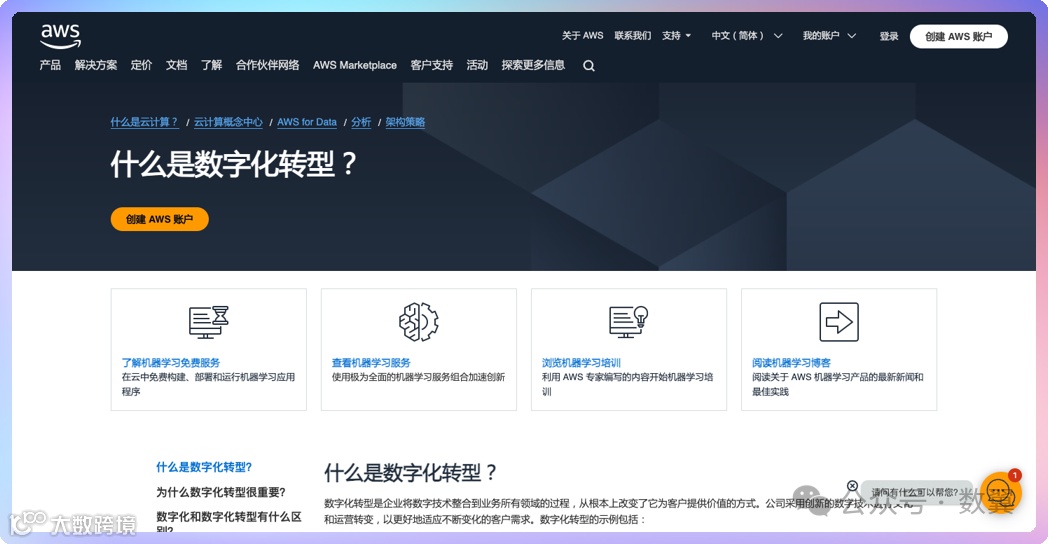The height and width of the screenshot is (544, 1048).
Task: Click the AWS logo
Action: click(60, 36)
